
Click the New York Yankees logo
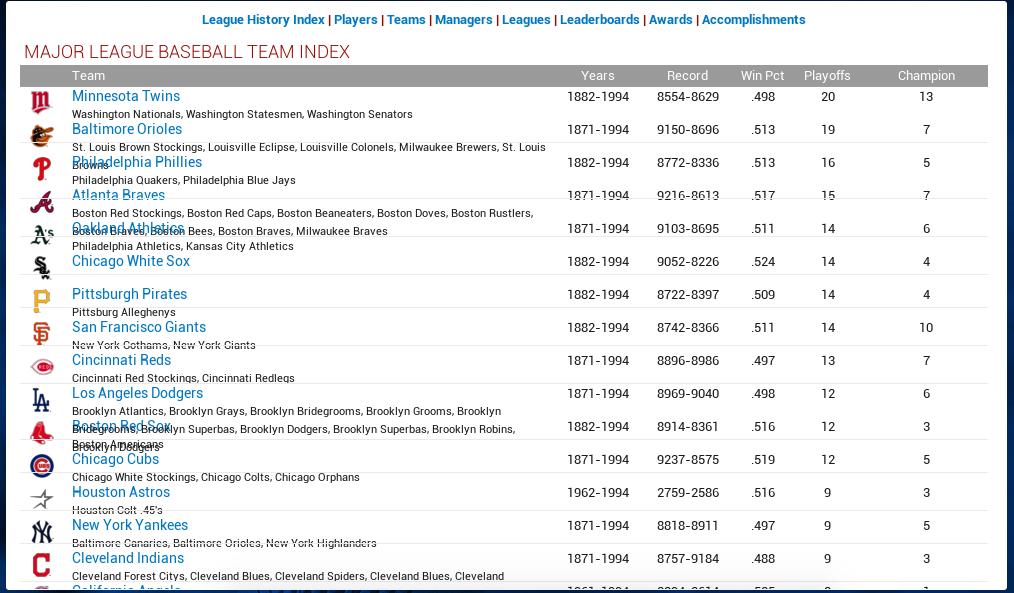coord(40,531)
